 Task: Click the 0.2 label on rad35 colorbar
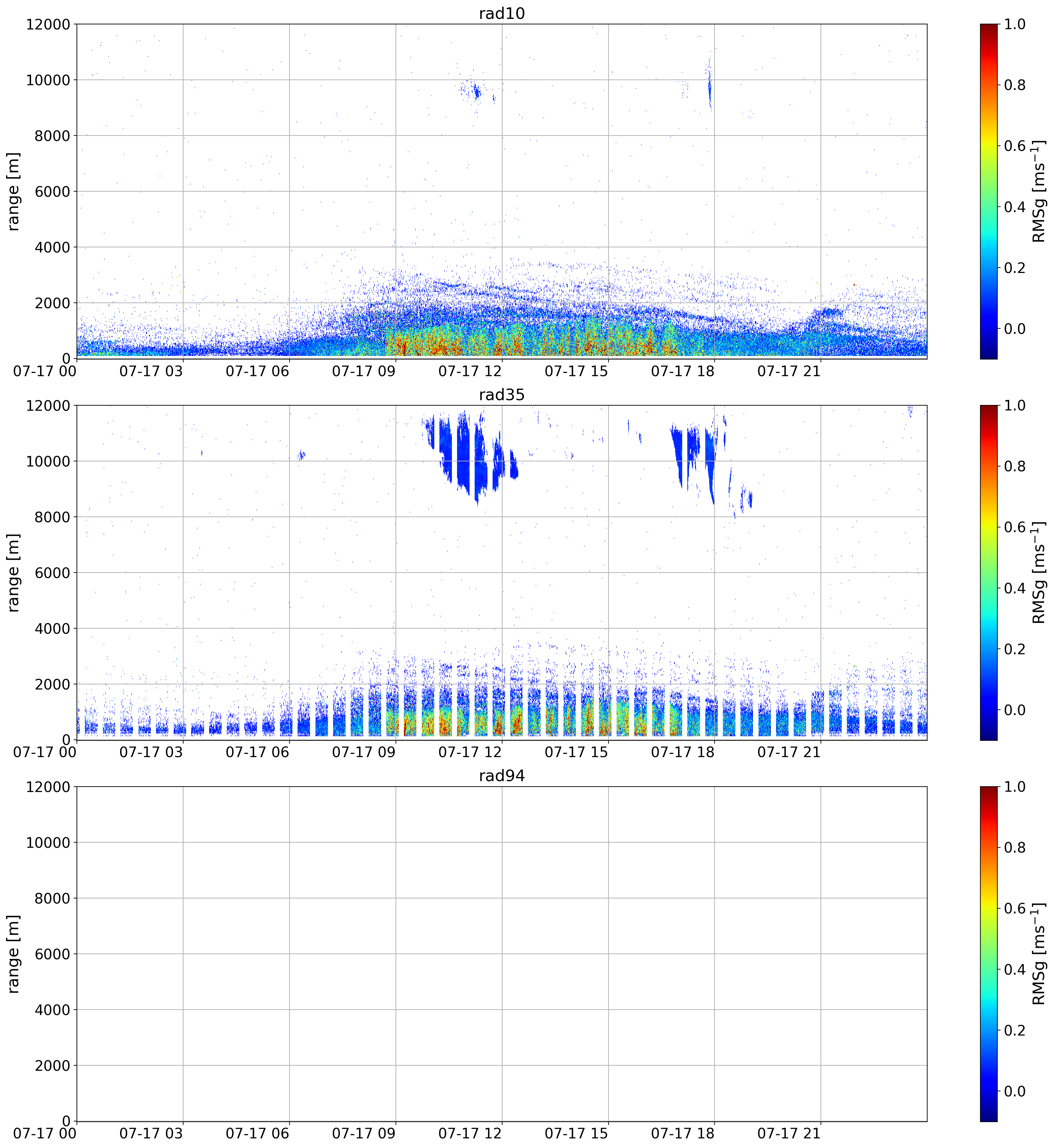tap(1015, 649)
